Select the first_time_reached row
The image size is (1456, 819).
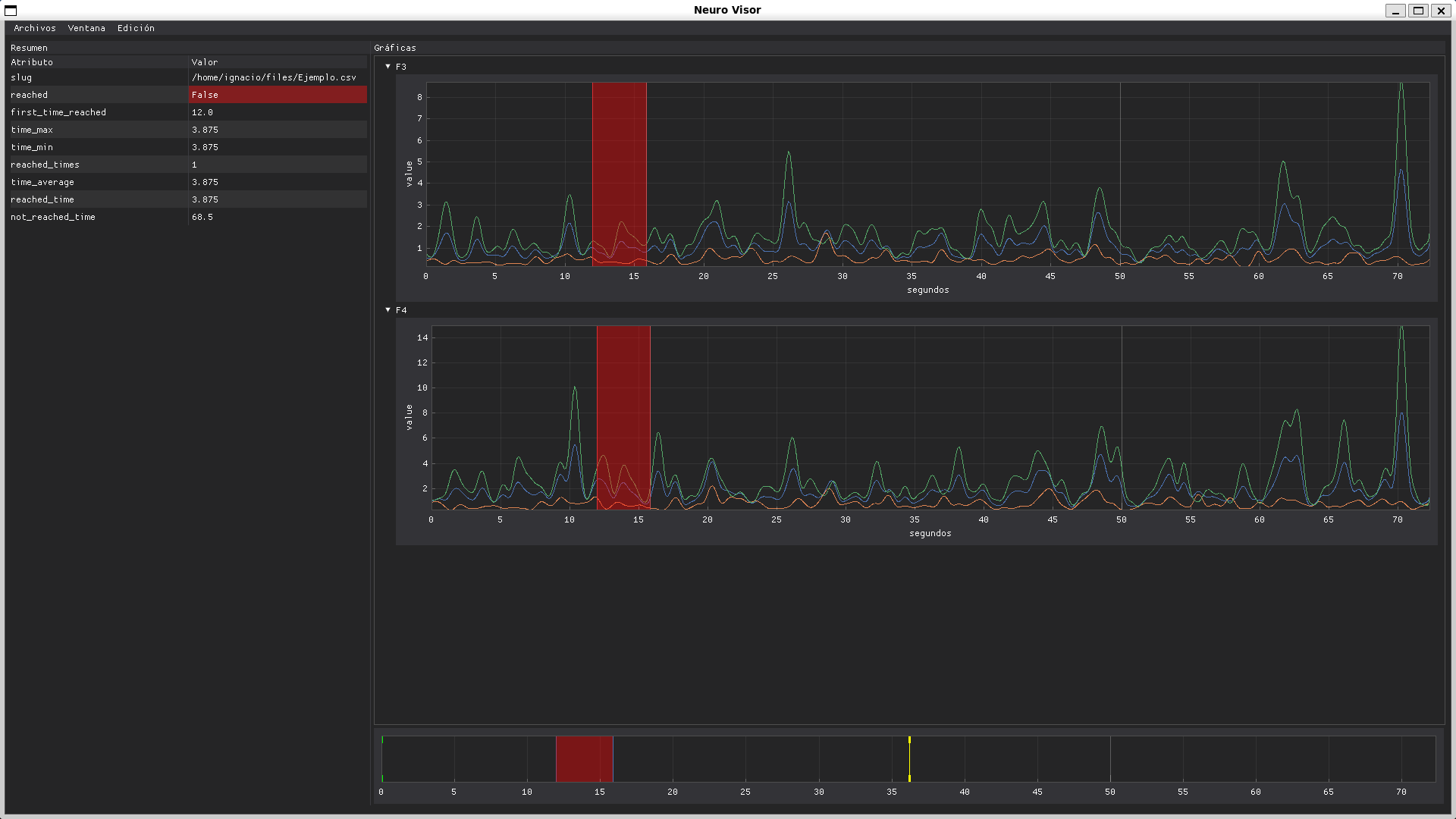pos(58,112)
